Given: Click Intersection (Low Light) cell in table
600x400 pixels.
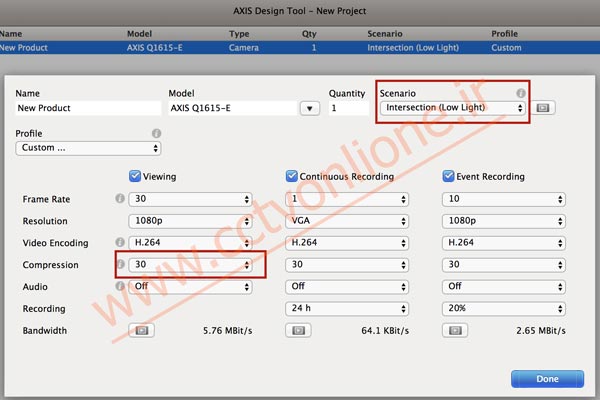Looking at the screenshot, I should tap(413, 47).
